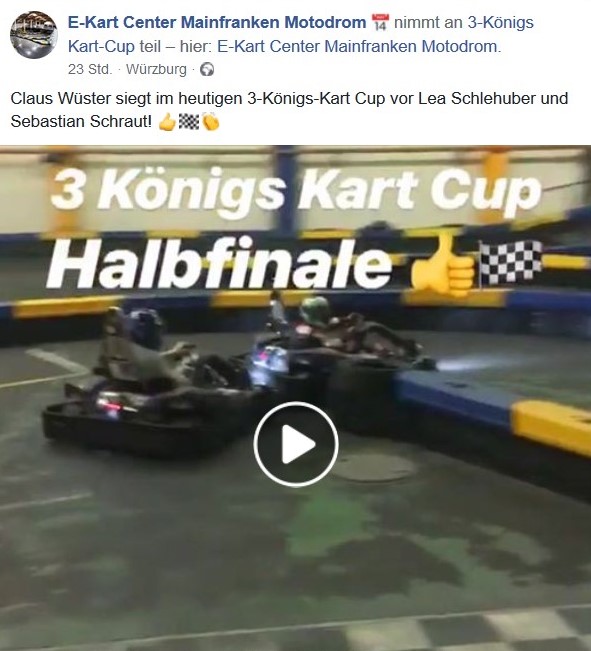The image size is (591, 651).
Task: Click the checkered flag sticker beside Halbfinale
Action: coord(510,262)
